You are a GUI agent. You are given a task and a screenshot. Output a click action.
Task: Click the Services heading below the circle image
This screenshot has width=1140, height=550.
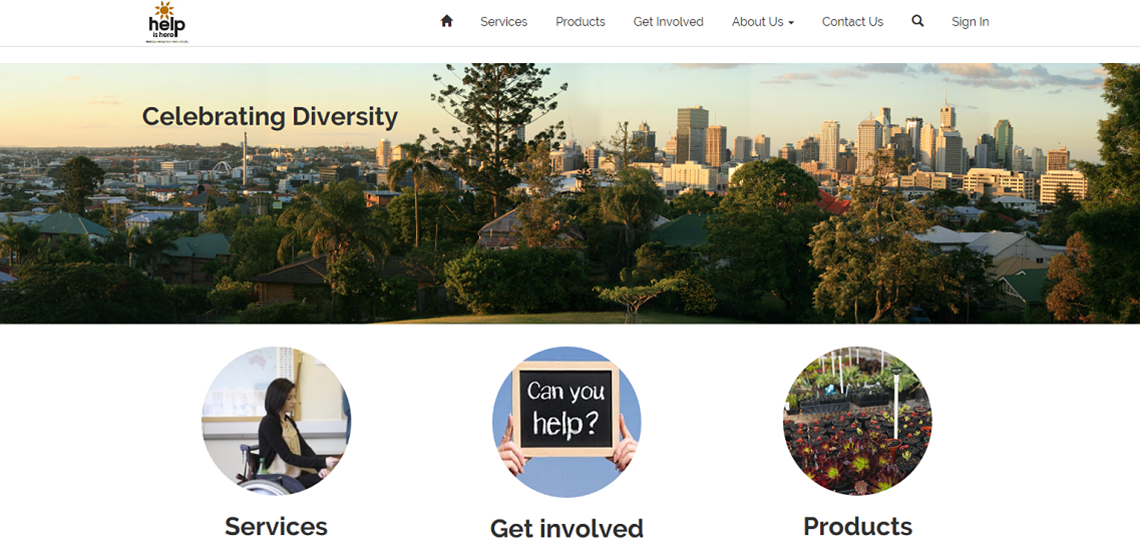[276, 526]
